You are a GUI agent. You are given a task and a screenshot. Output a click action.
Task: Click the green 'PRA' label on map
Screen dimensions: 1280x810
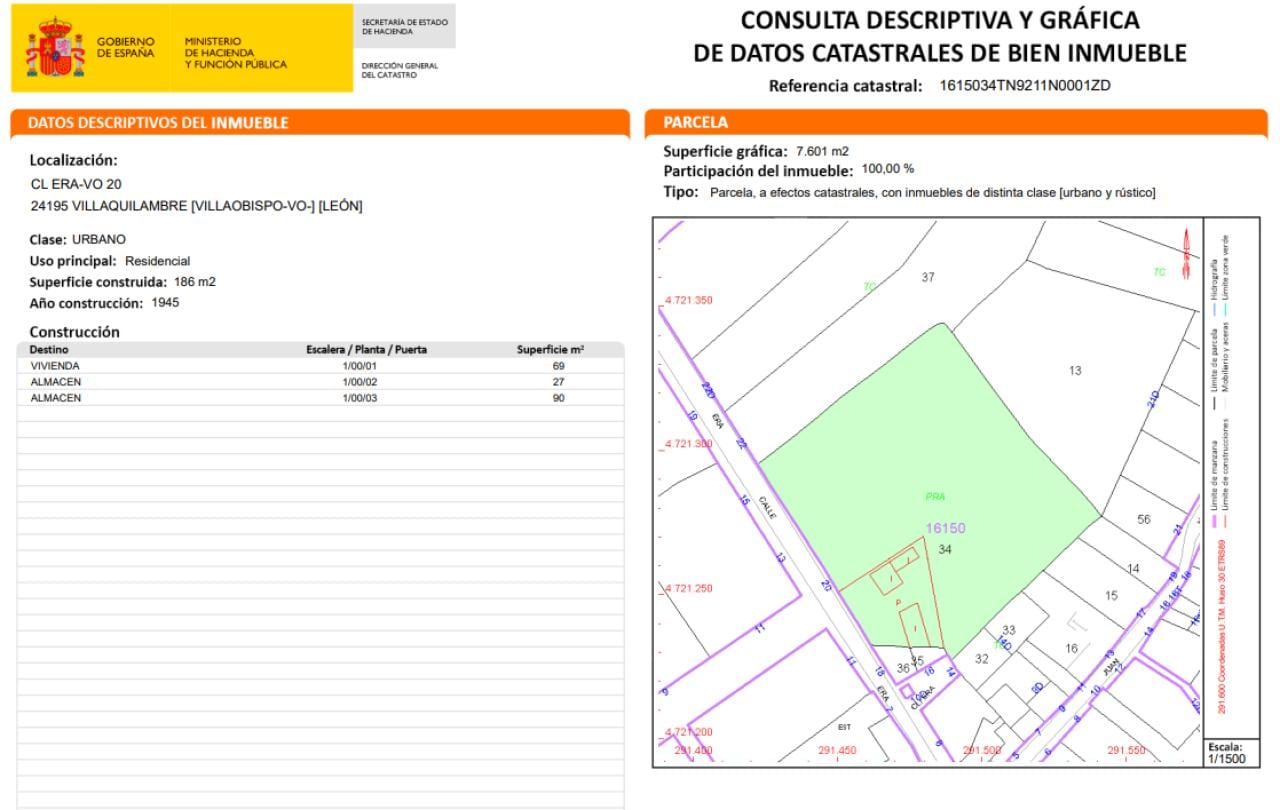click(936, 496)
